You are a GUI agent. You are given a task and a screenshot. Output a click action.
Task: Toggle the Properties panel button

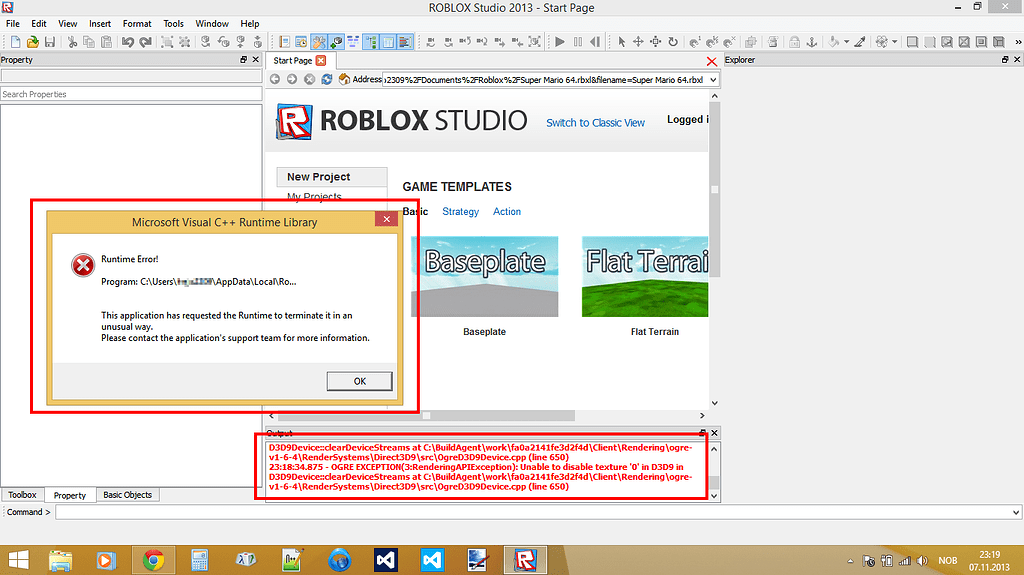(388, 42)
